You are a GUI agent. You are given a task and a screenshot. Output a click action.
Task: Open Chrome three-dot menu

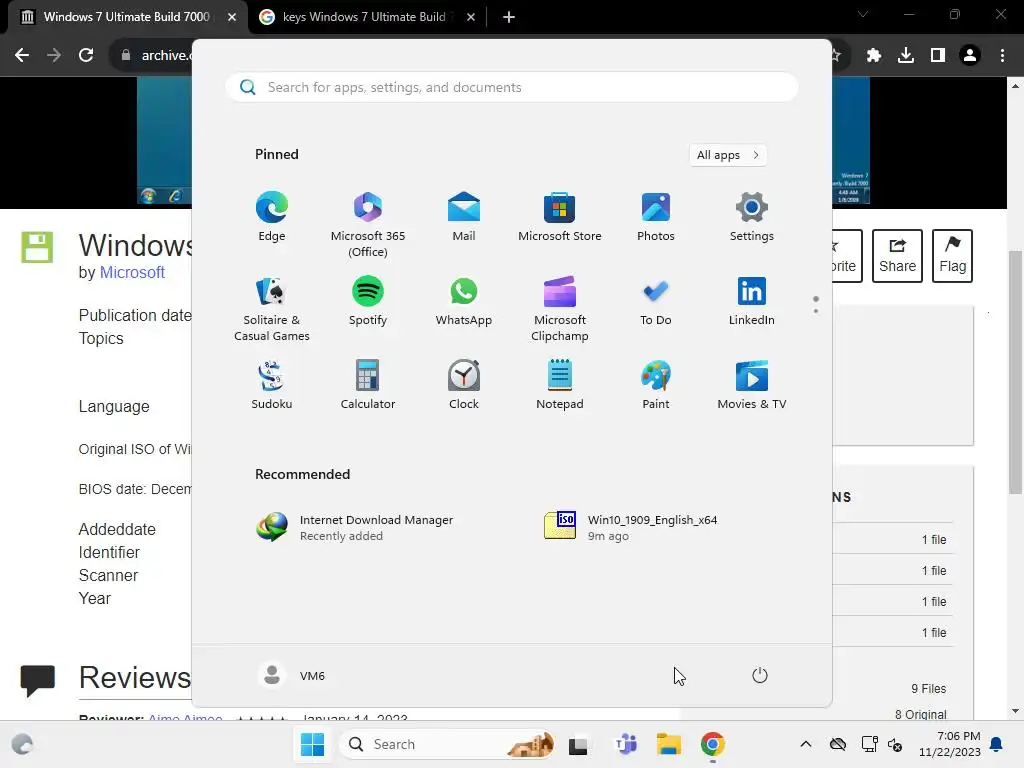tap(1002, 55)
